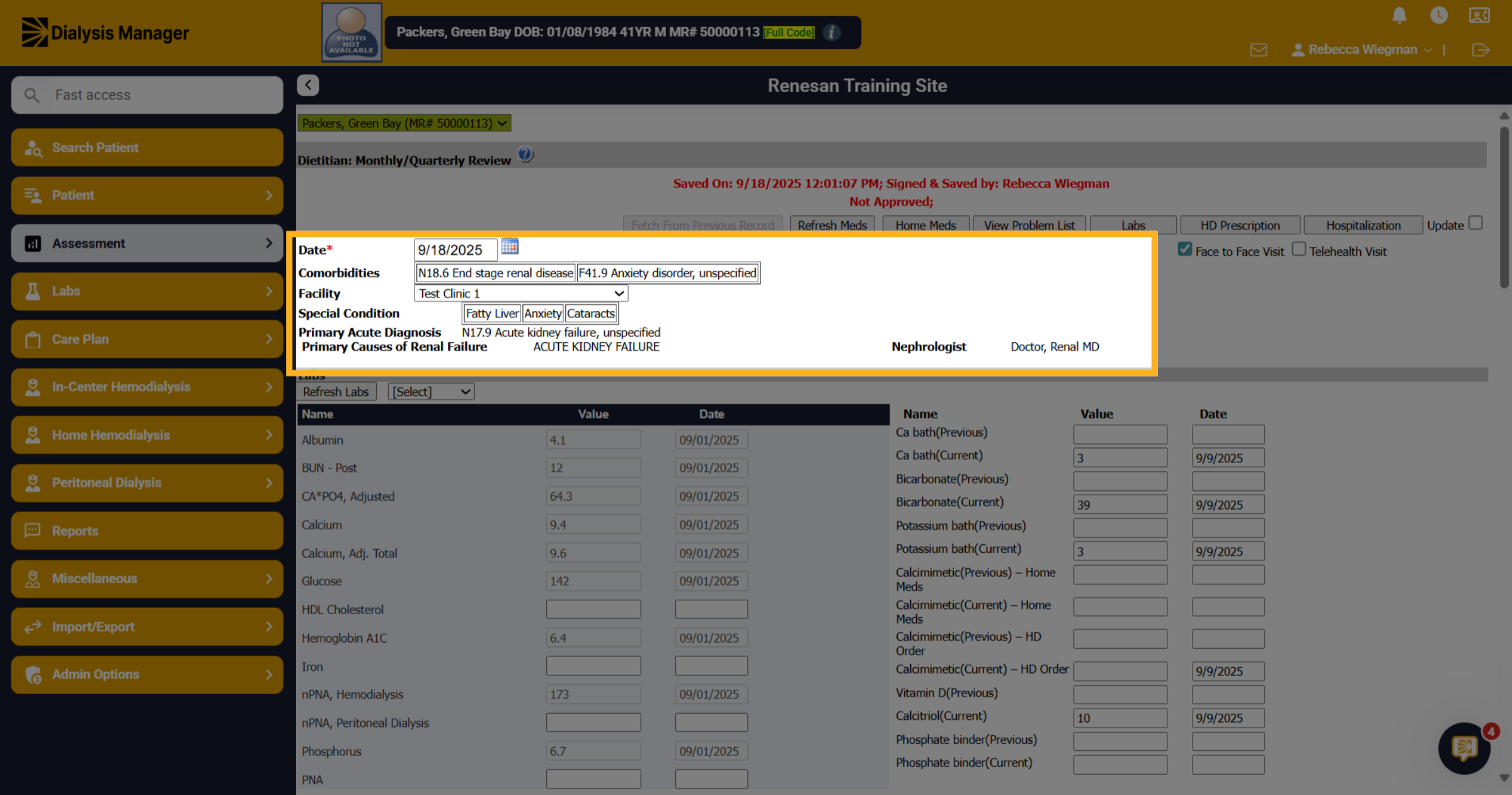The image size is (1512, 795).
Task: Expand the Labs sidebar menu
Action: click(147, 291)
